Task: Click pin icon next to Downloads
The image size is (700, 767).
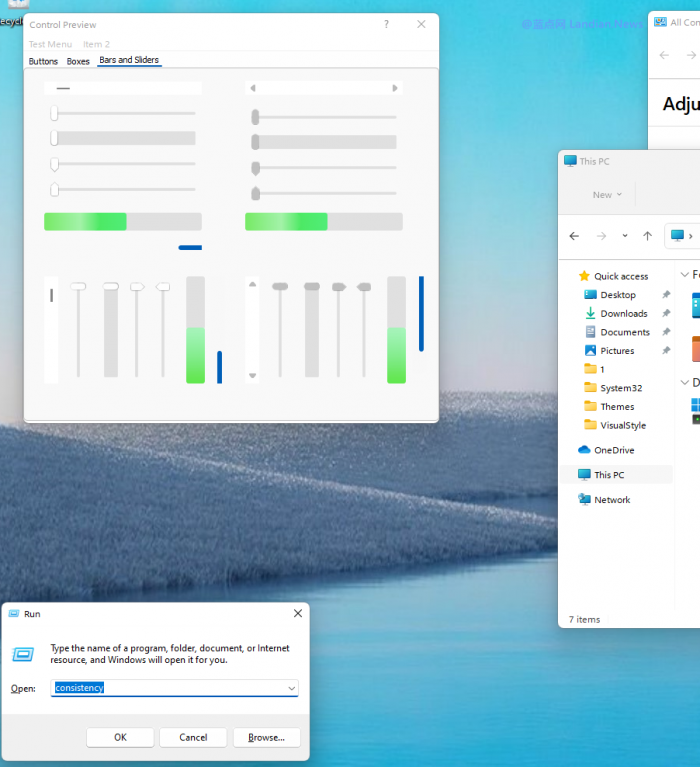Action: pyautogui.click(x=666, y=313)
